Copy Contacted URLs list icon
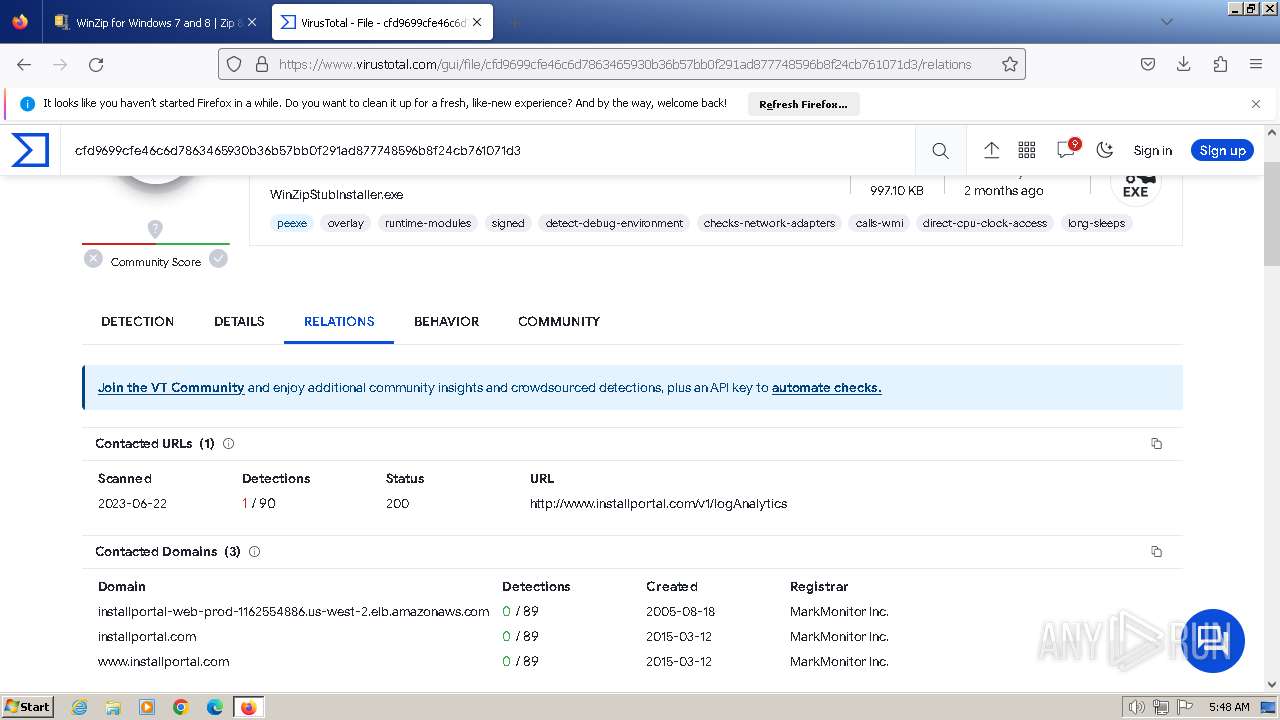Image resolution: width=1280 pixels, height=720 pixels. pyautogui.click(x=1157, y=443)
